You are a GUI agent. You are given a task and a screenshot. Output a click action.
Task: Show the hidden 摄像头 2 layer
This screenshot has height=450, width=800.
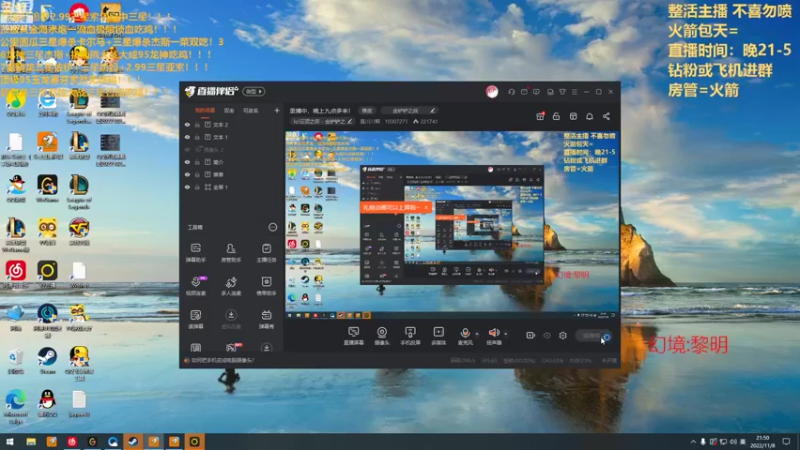click(187, 149)
